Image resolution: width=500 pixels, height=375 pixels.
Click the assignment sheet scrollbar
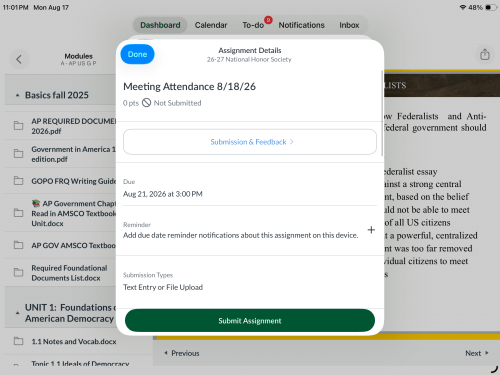coord(382,113)
